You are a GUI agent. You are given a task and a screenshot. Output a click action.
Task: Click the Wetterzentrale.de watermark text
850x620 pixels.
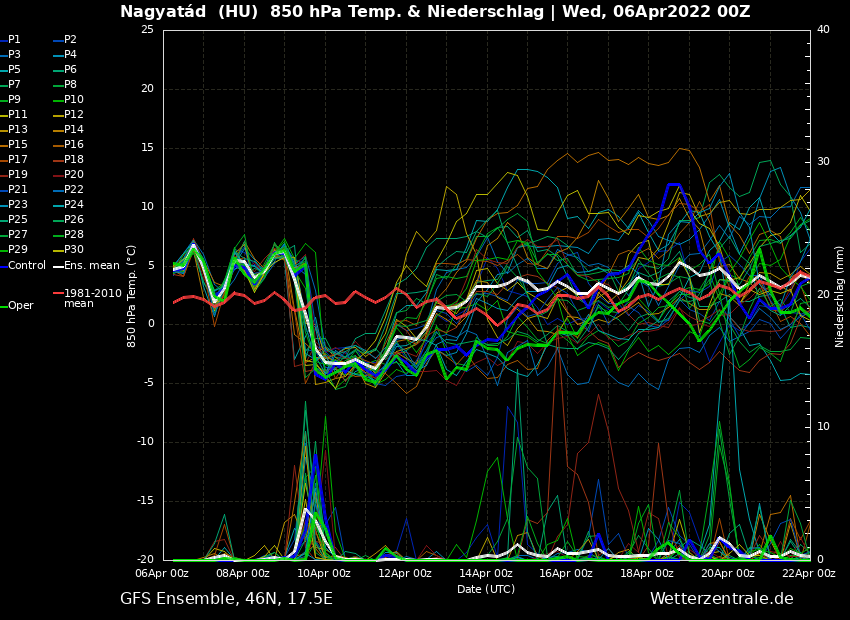click(721, 599)
